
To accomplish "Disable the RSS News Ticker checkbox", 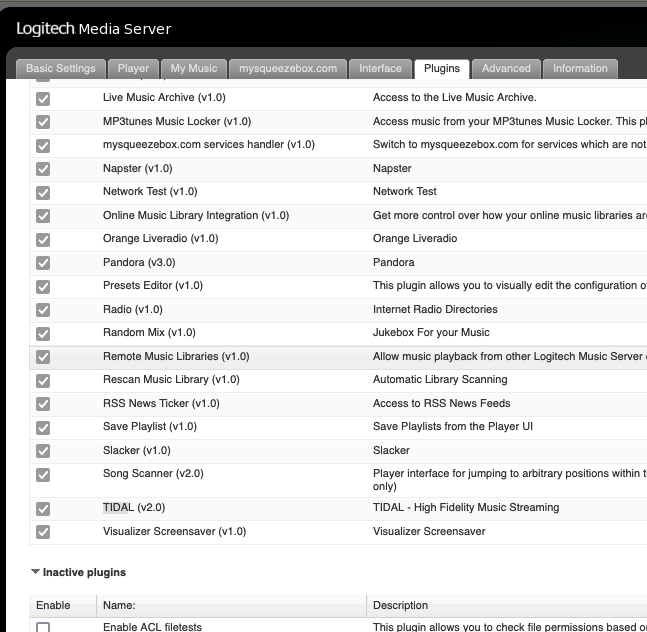I will pos(43,404).
